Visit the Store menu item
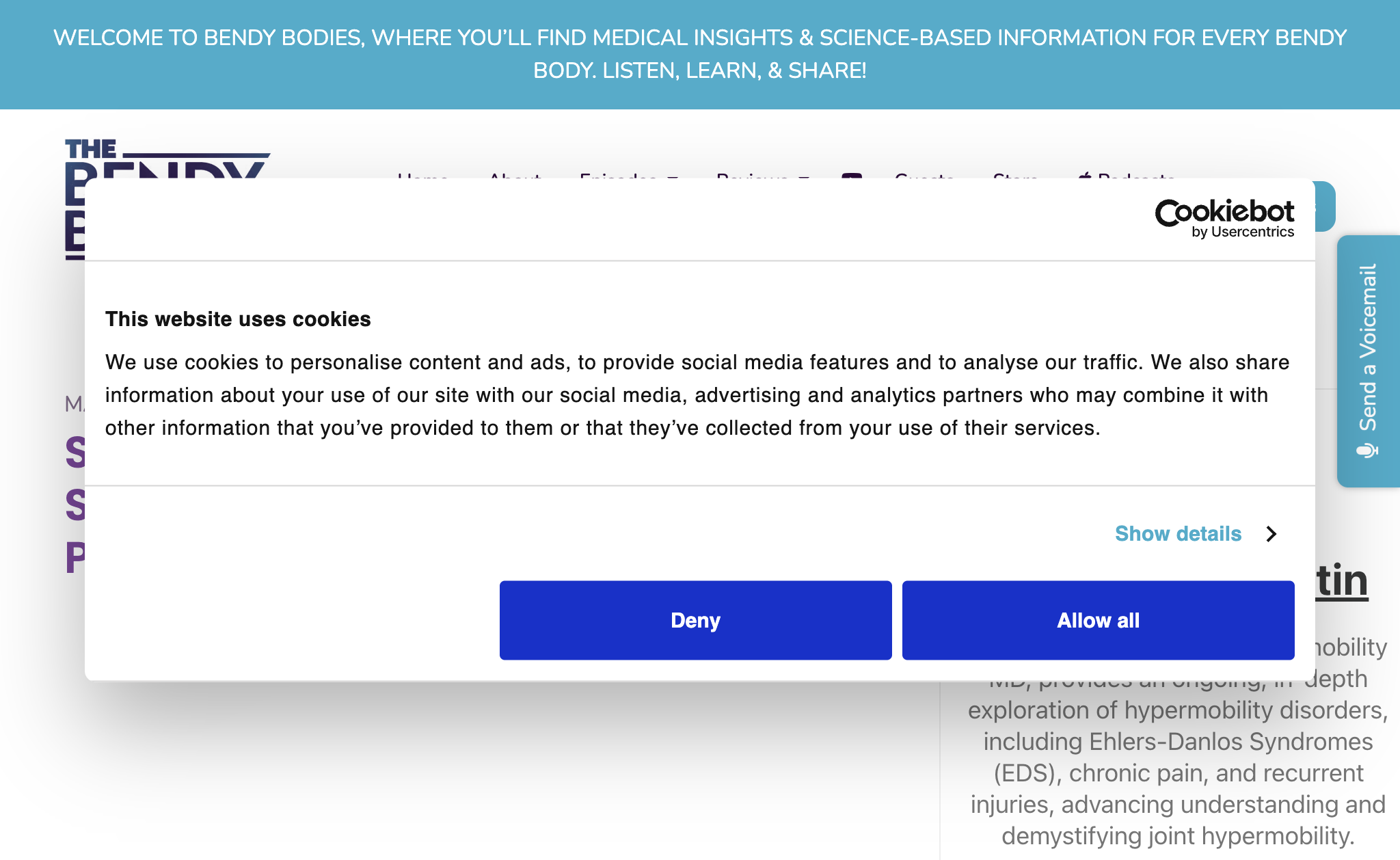 (x=1016, y=175)
